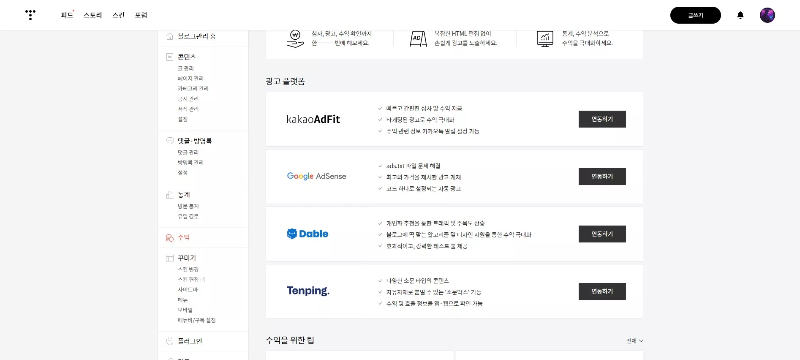
Task: Expand the 전체 dropdown beside 수익을 위한 팁
Action: click(x=635, y=341)
